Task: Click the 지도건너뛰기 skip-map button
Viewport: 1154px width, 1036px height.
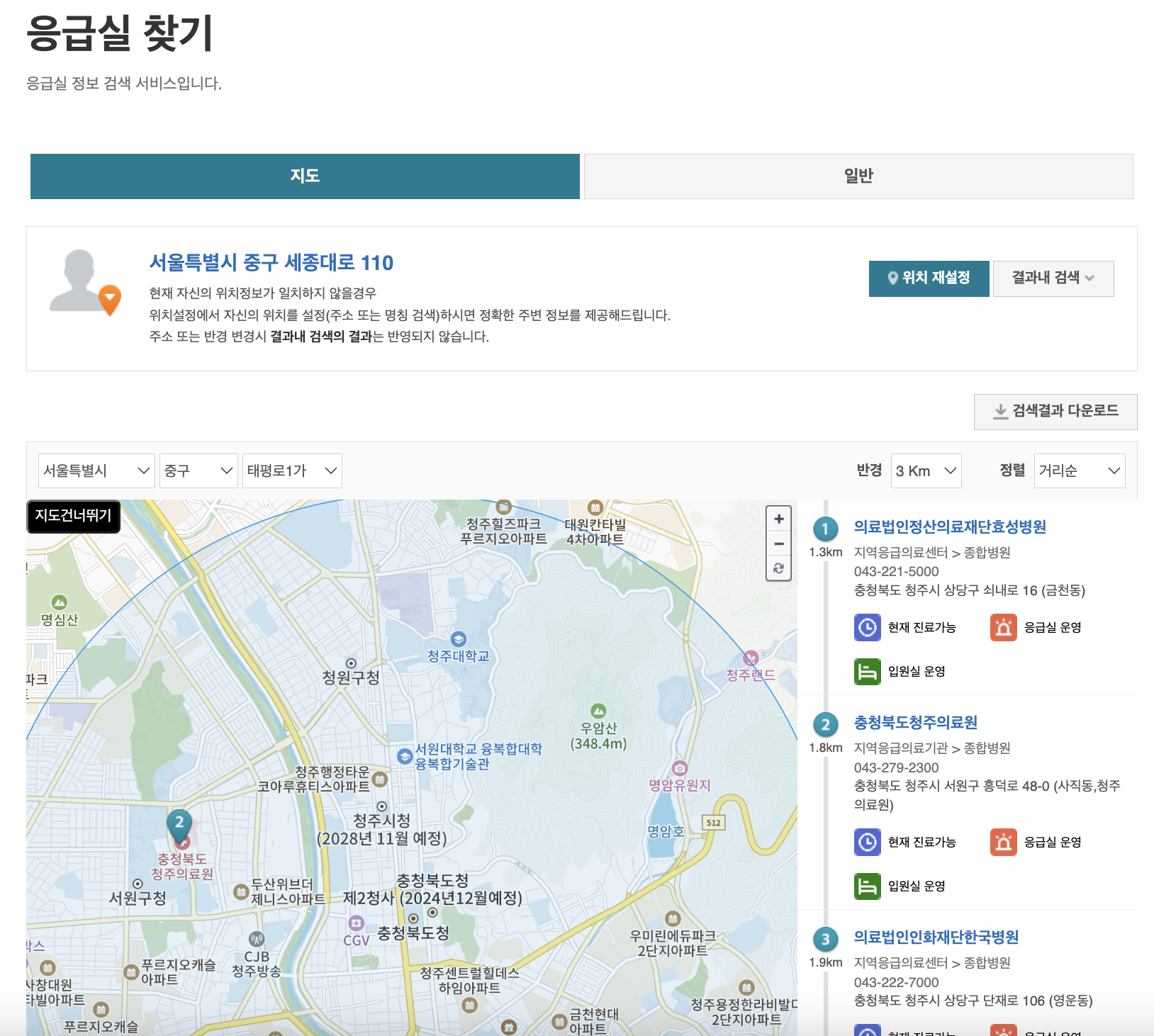Action: coord(74,516)
